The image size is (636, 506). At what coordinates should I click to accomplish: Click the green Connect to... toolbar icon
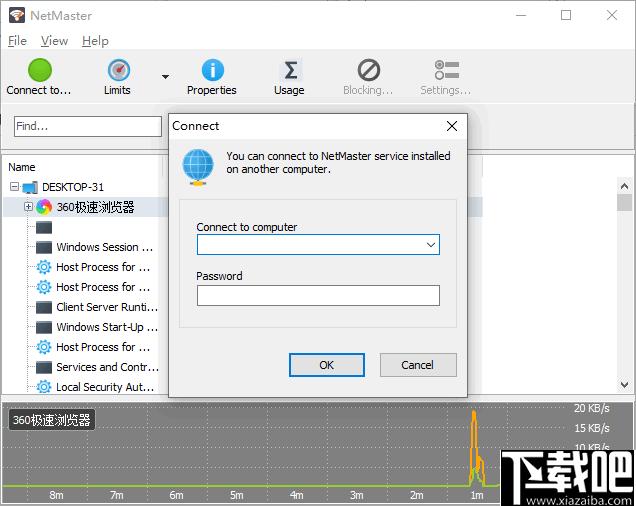40,70
